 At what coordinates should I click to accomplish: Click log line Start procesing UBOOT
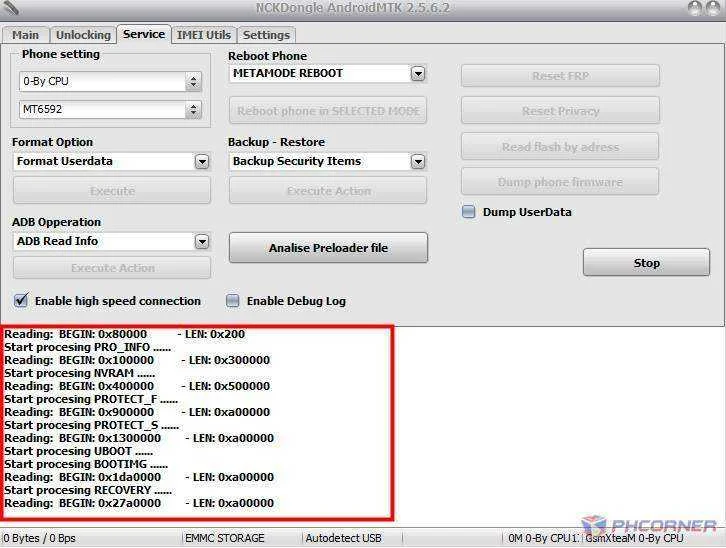[78, 451]
